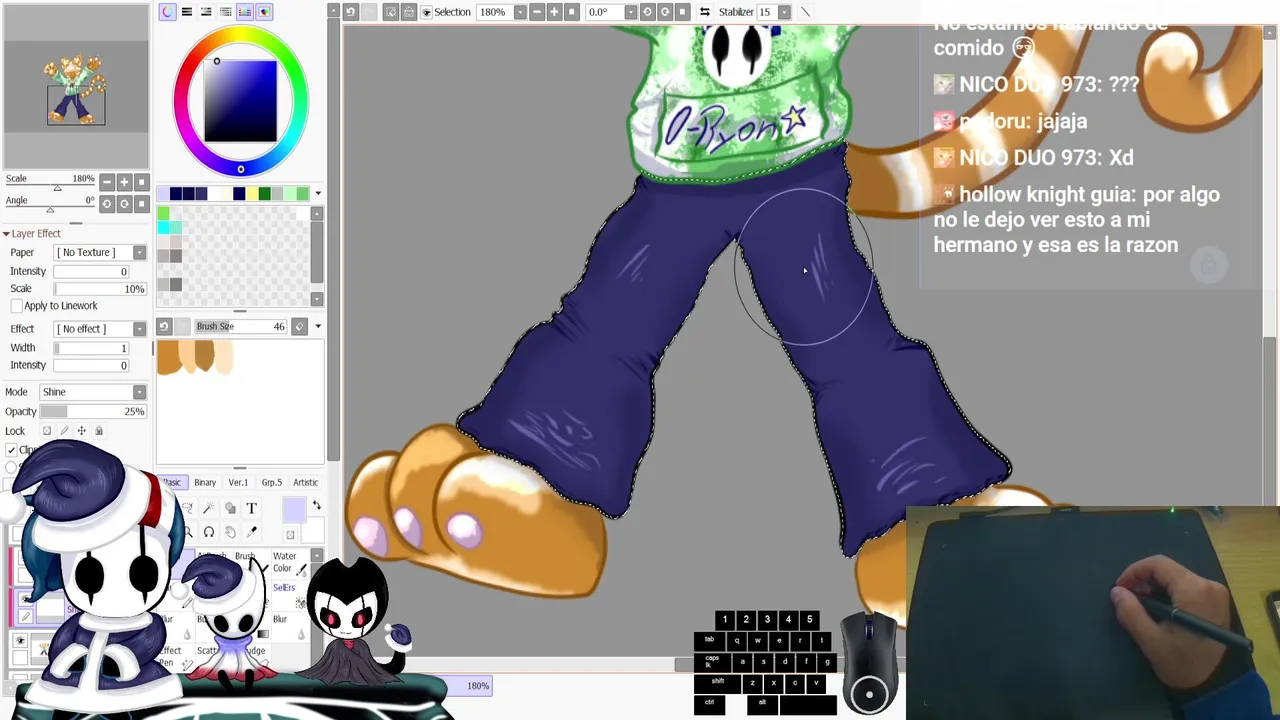Open the rotation angle dropdown in toolbar

[630, 12]
